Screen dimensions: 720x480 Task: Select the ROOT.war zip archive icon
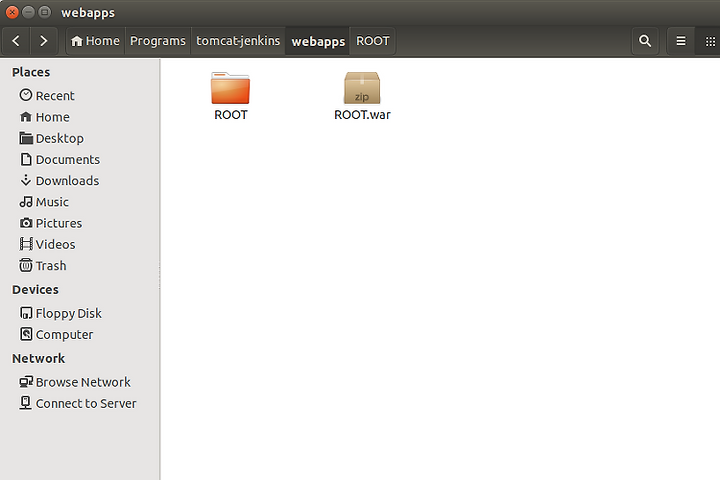362,88
